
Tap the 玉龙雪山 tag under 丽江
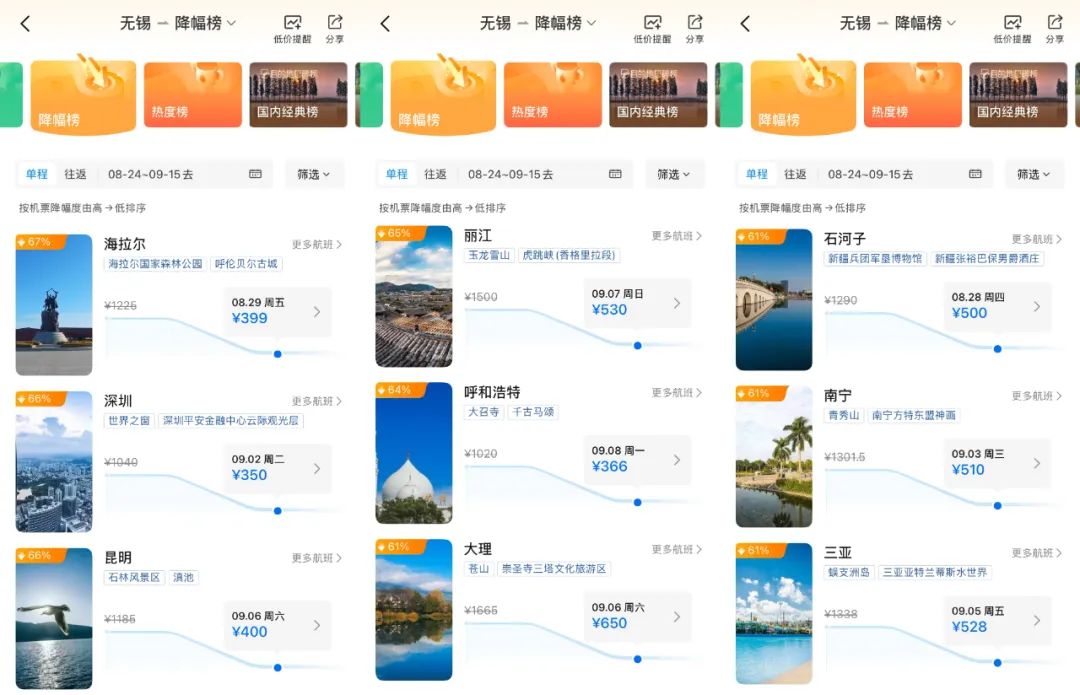tap(490, 255)
